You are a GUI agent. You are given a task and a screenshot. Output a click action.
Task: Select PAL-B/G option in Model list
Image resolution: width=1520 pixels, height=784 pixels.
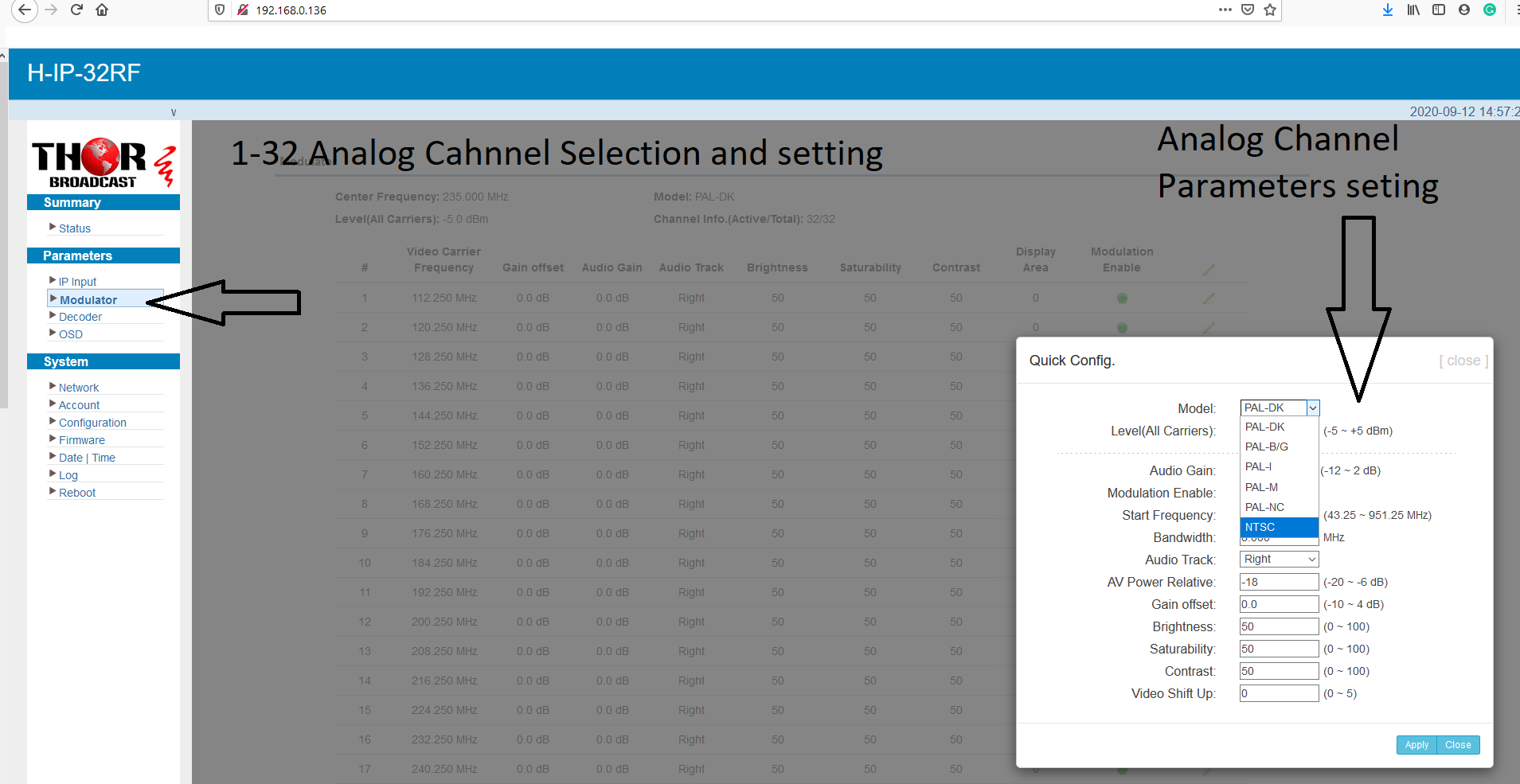[x=1267, y=447]
